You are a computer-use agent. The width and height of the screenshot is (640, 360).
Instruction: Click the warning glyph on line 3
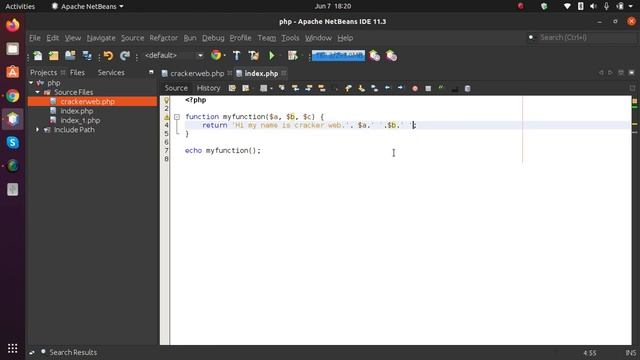coord(166,117)
